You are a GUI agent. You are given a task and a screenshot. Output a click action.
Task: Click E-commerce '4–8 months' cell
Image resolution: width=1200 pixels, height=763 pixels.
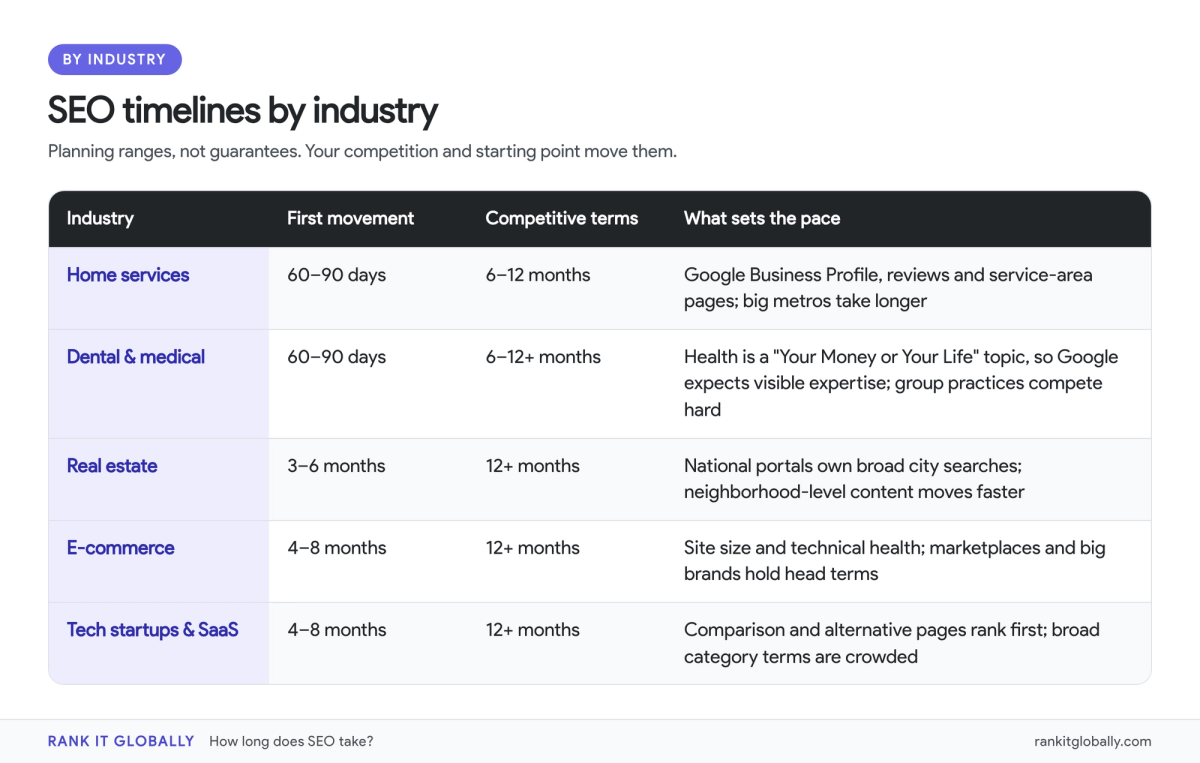point(336,548)
